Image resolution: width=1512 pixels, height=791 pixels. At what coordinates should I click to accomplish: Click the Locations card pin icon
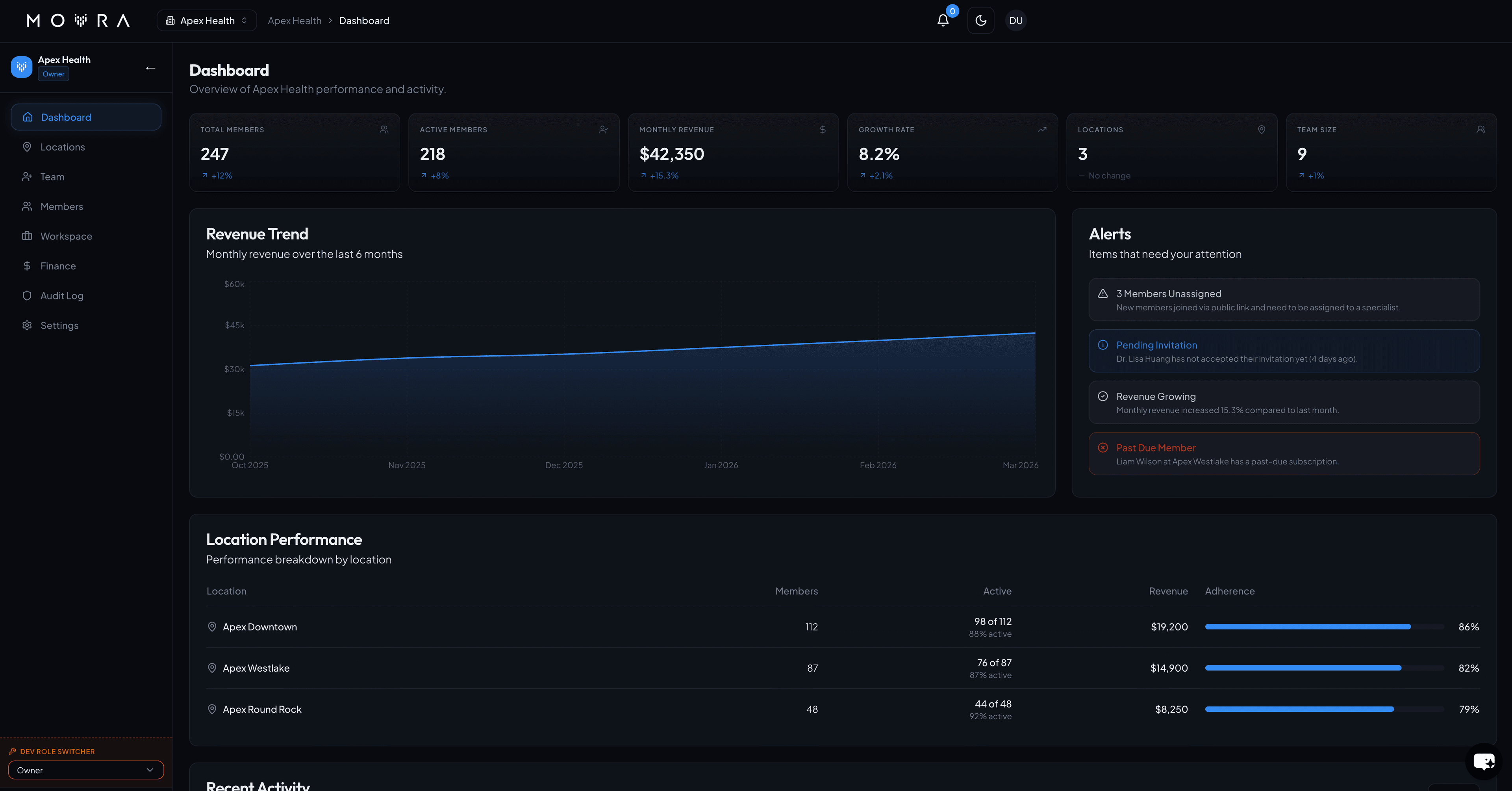tap(1261, 130)
